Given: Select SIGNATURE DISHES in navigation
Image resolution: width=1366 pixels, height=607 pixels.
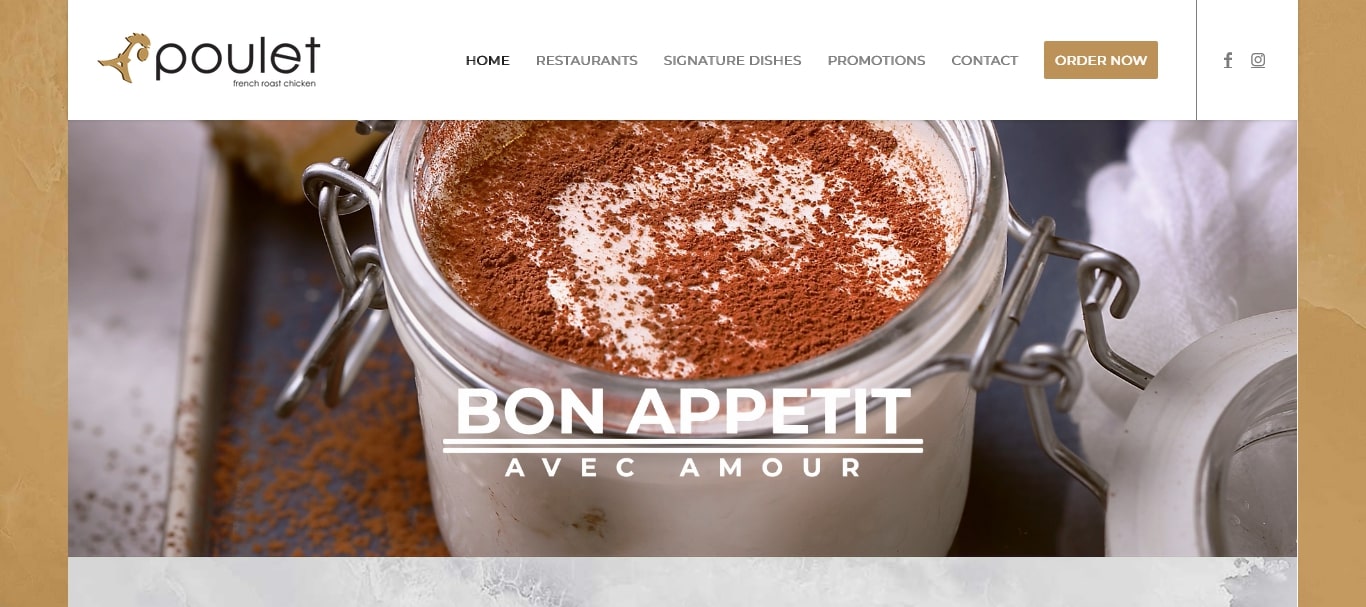Looking at the screenshot, I should 732,60.
